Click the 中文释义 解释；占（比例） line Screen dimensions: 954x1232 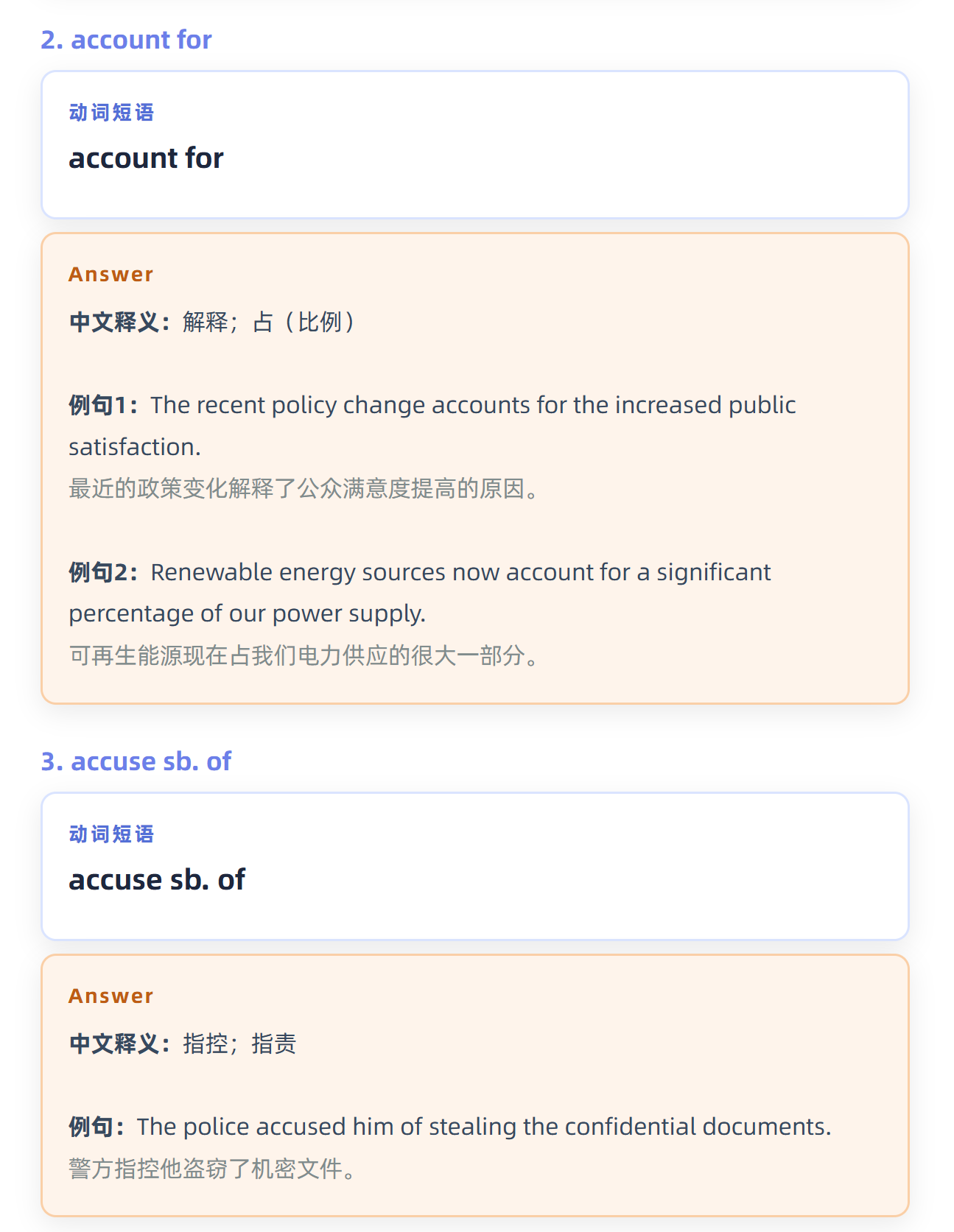click(212, 322)
